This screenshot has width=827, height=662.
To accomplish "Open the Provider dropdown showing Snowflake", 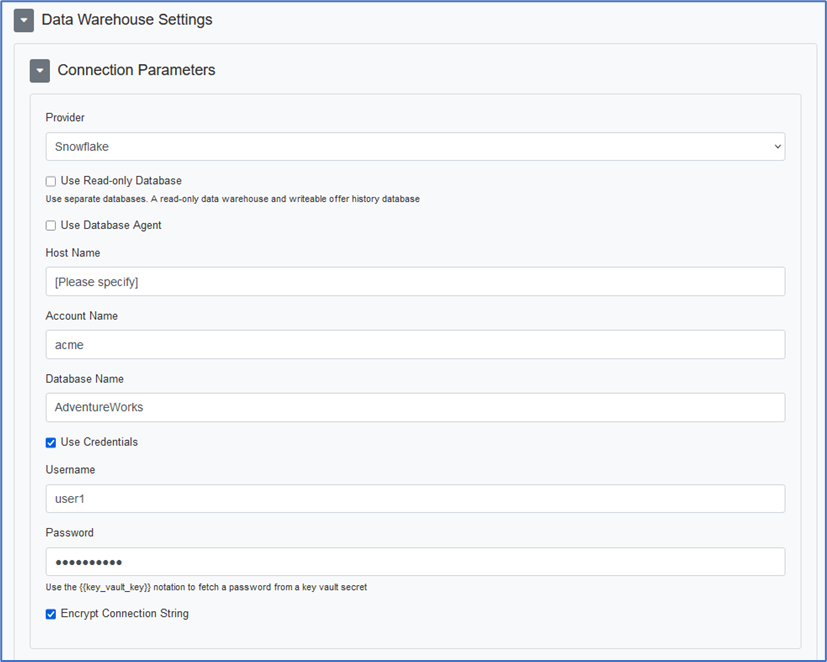I will [x=415, y=147].
